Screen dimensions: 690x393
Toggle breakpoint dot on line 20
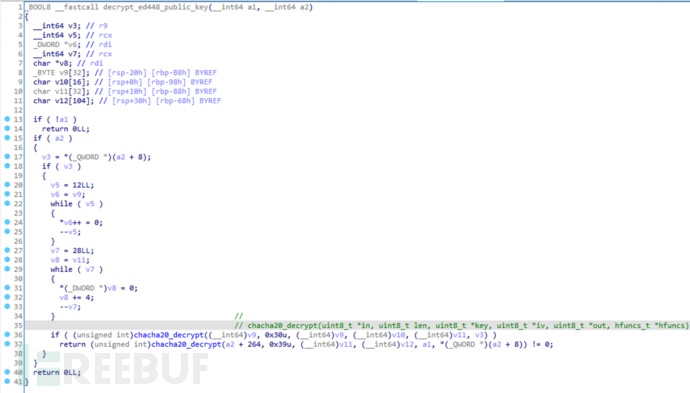pyautogui.click(x=7, y=184)
